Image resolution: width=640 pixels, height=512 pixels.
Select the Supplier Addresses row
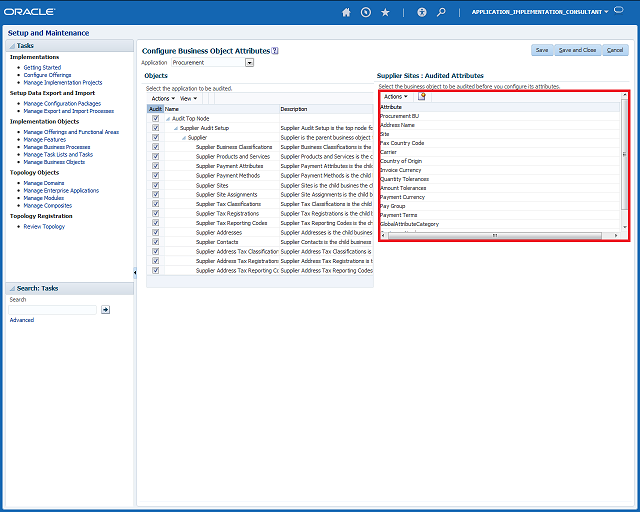point(260,232)
